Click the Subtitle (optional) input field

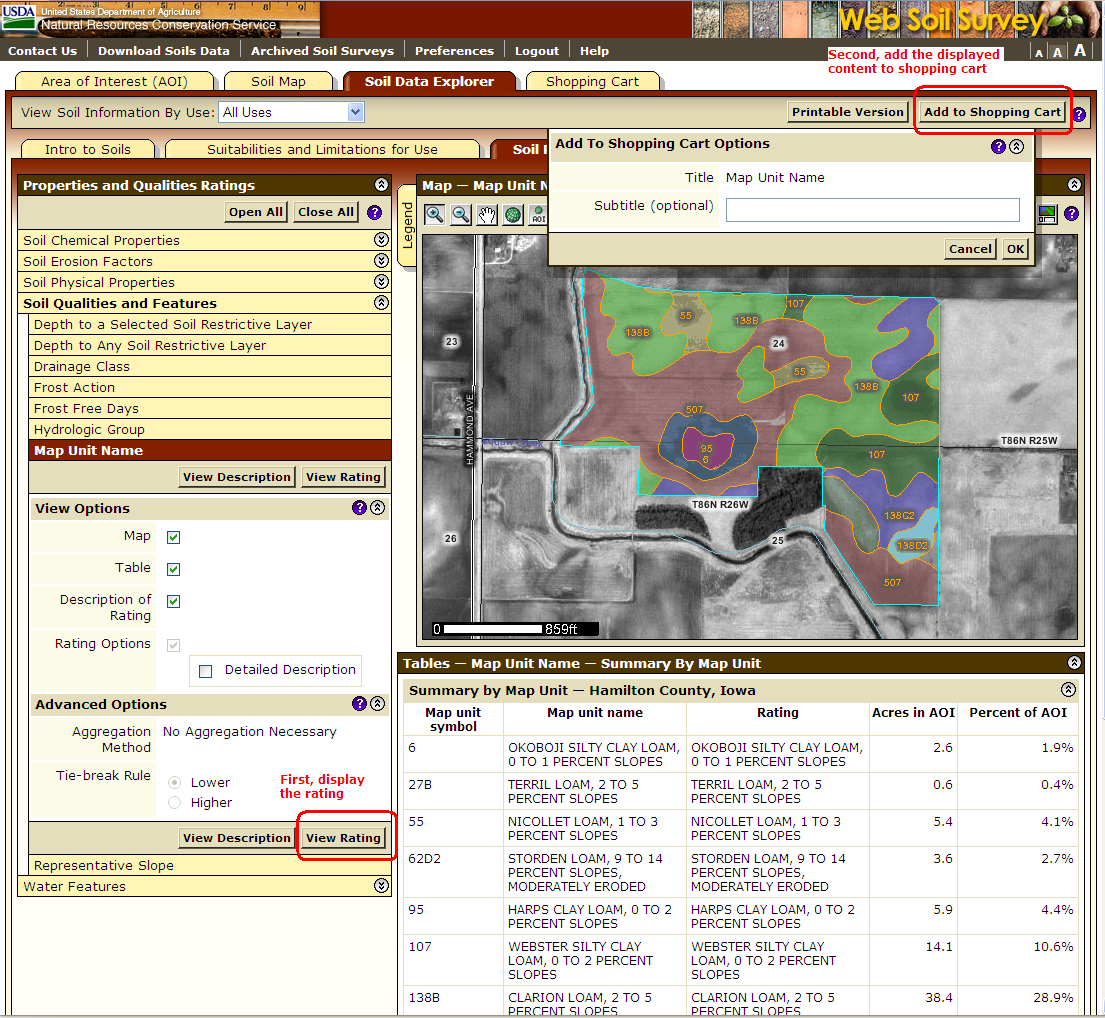[x=872, y=210]
